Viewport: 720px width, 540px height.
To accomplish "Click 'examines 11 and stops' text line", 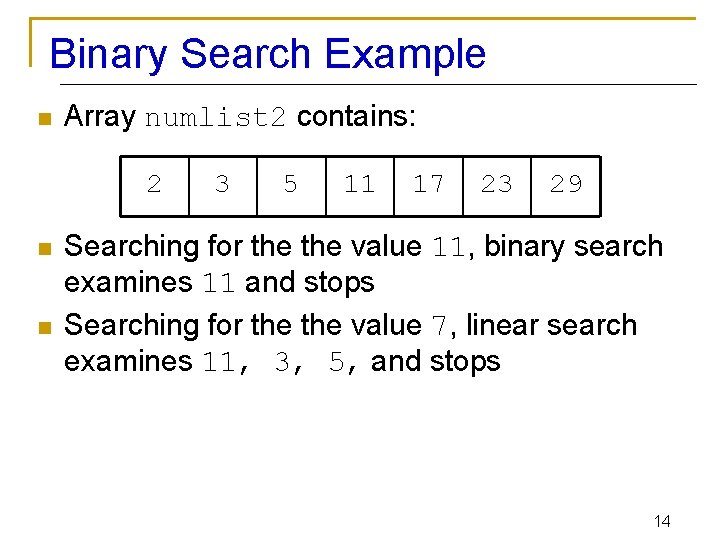I will [x=219, y=283].
